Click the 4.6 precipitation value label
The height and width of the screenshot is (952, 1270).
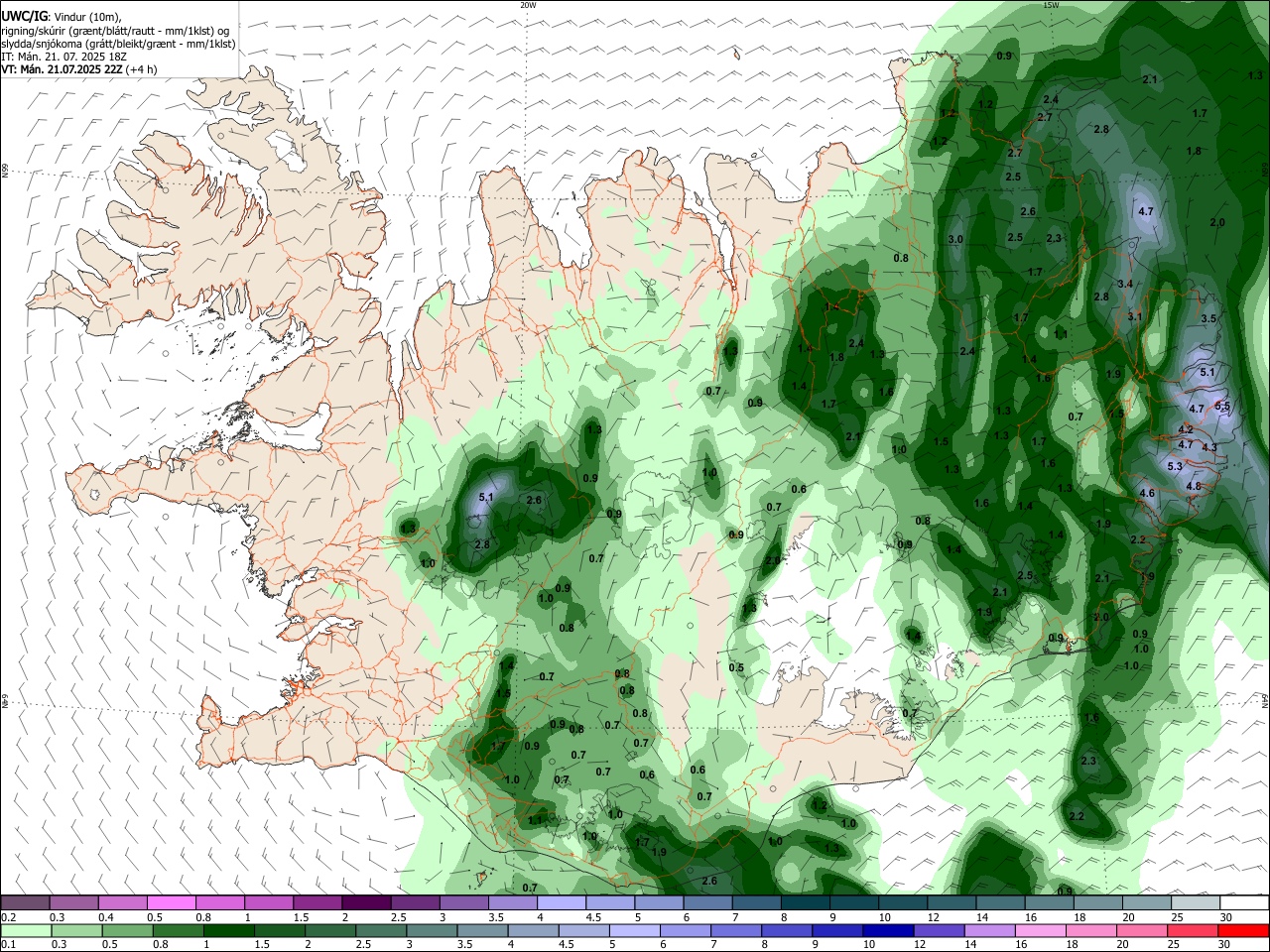1147,493
